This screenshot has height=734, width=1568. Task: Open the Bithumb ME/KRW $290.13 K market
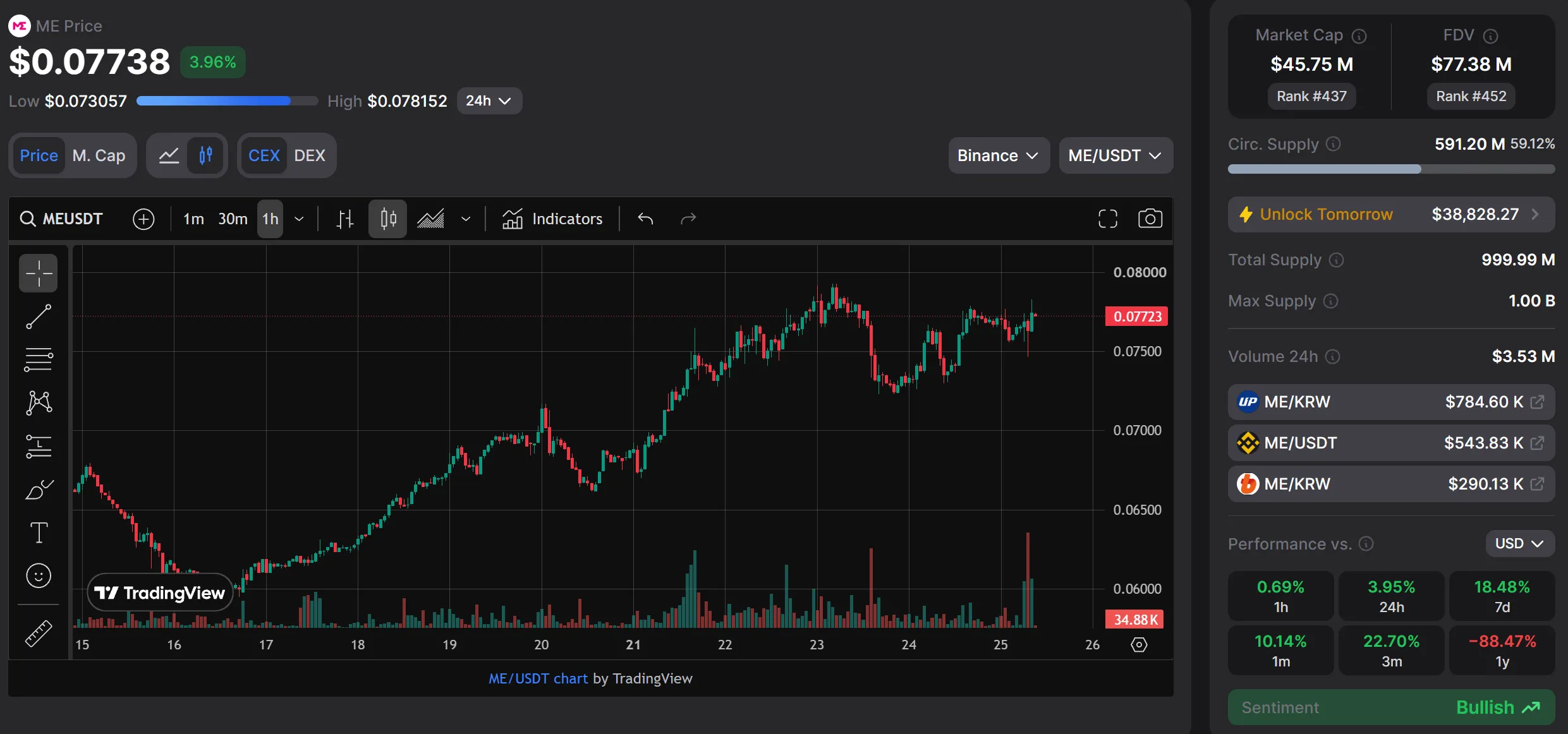tap(1391, 484)
